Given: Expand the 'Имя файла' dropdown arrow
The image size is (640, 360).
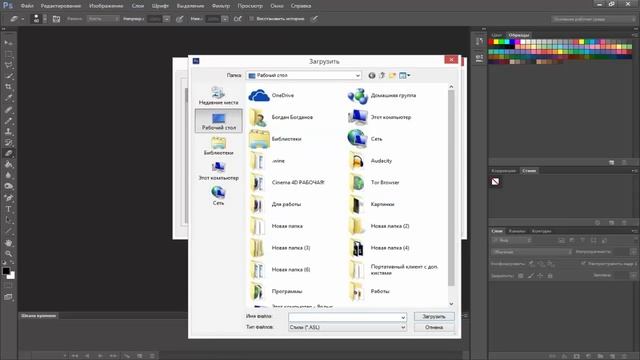Looking at the screenshot, I should point(403,317).
